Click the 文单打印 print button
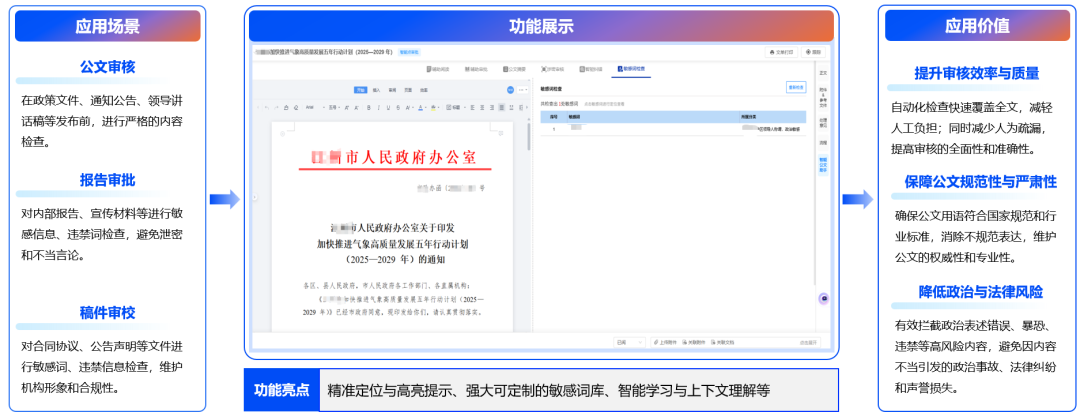 [x=781, y=52]
